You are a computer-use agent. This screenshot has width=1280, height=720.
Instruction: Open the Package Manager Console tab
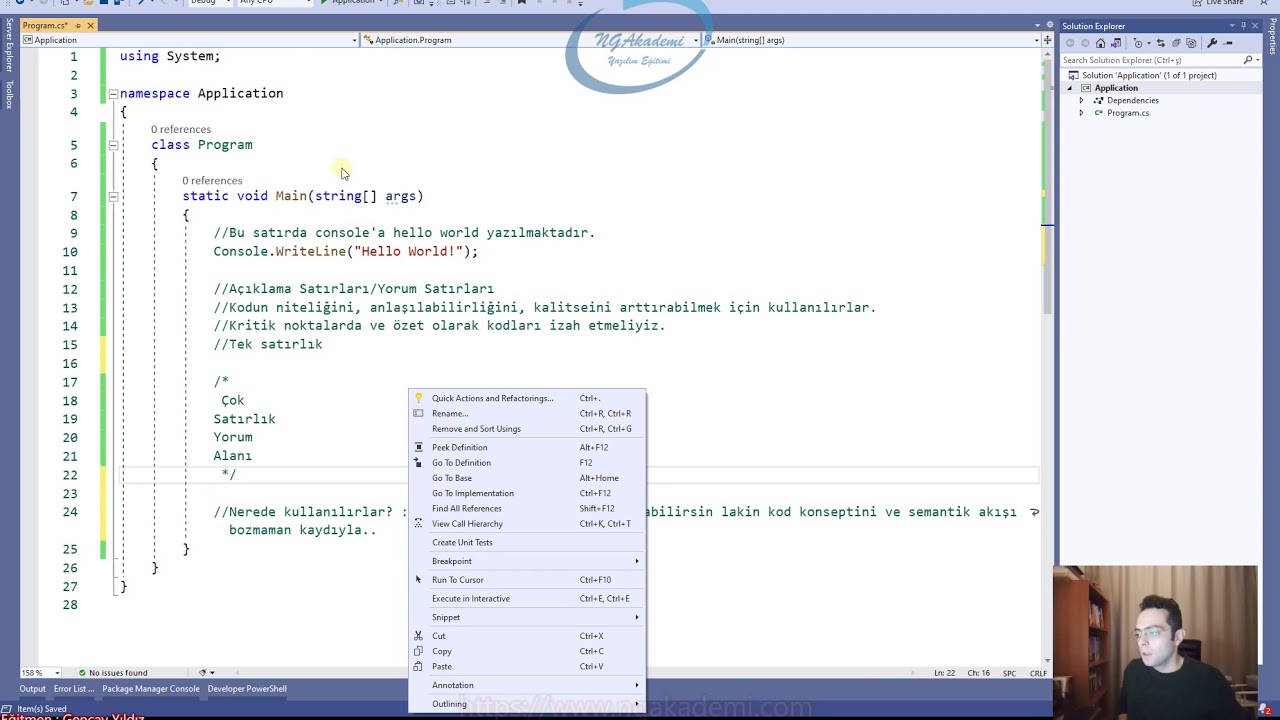pos(151,689)
